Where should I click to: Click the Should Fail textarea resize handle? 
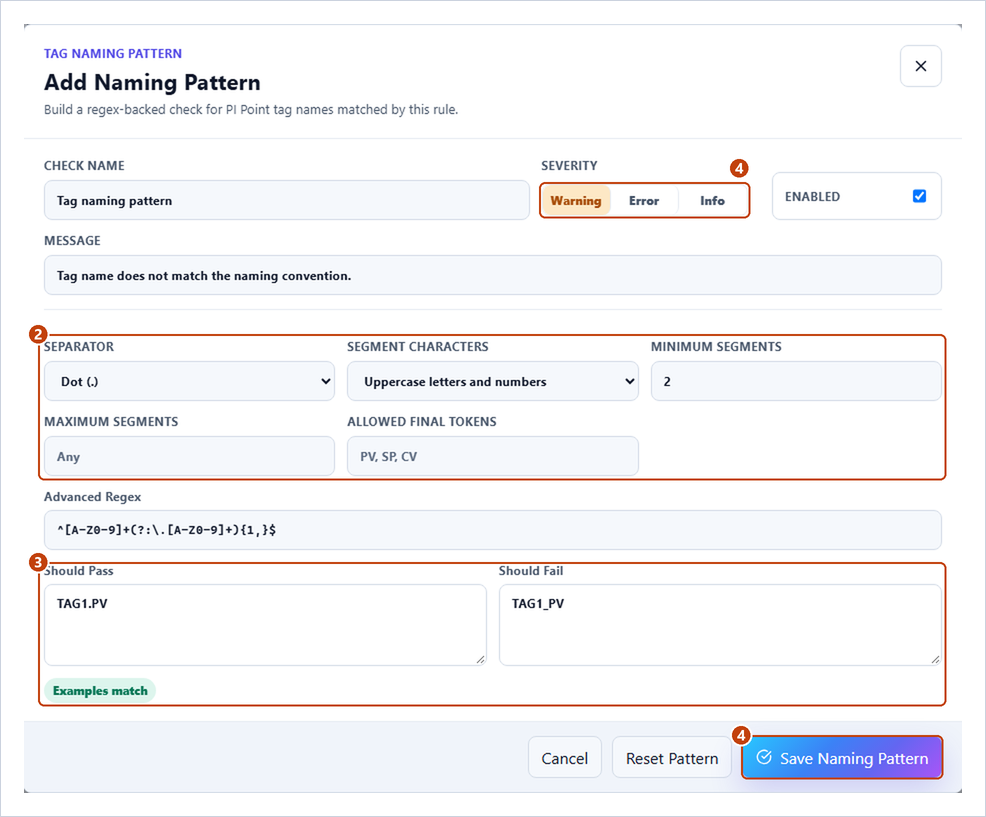pyautogui.click(x=935, y=659)
